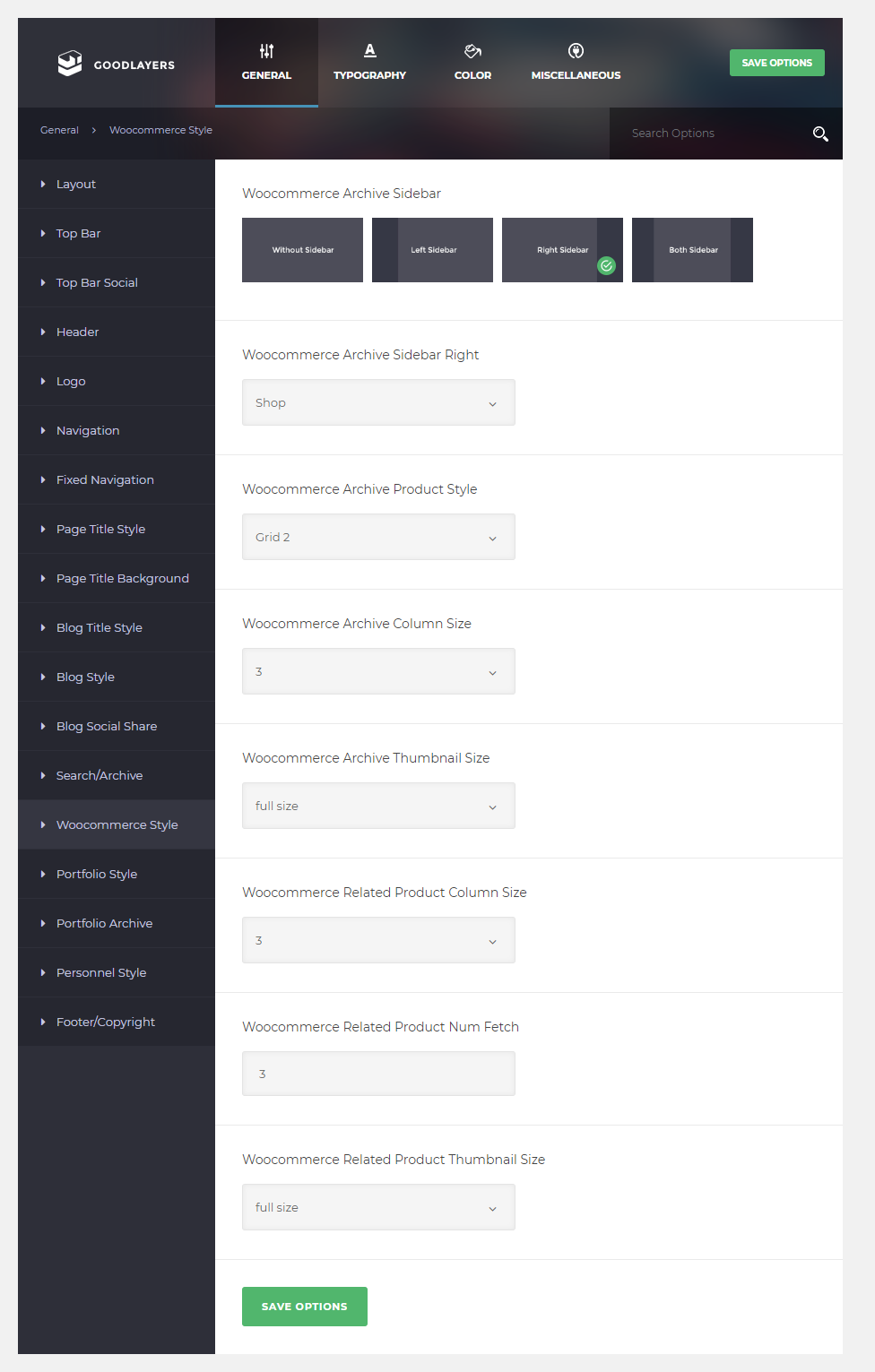Click the green checkmark on Right Sidebar

pyautogui.click(x=607, y=265)
